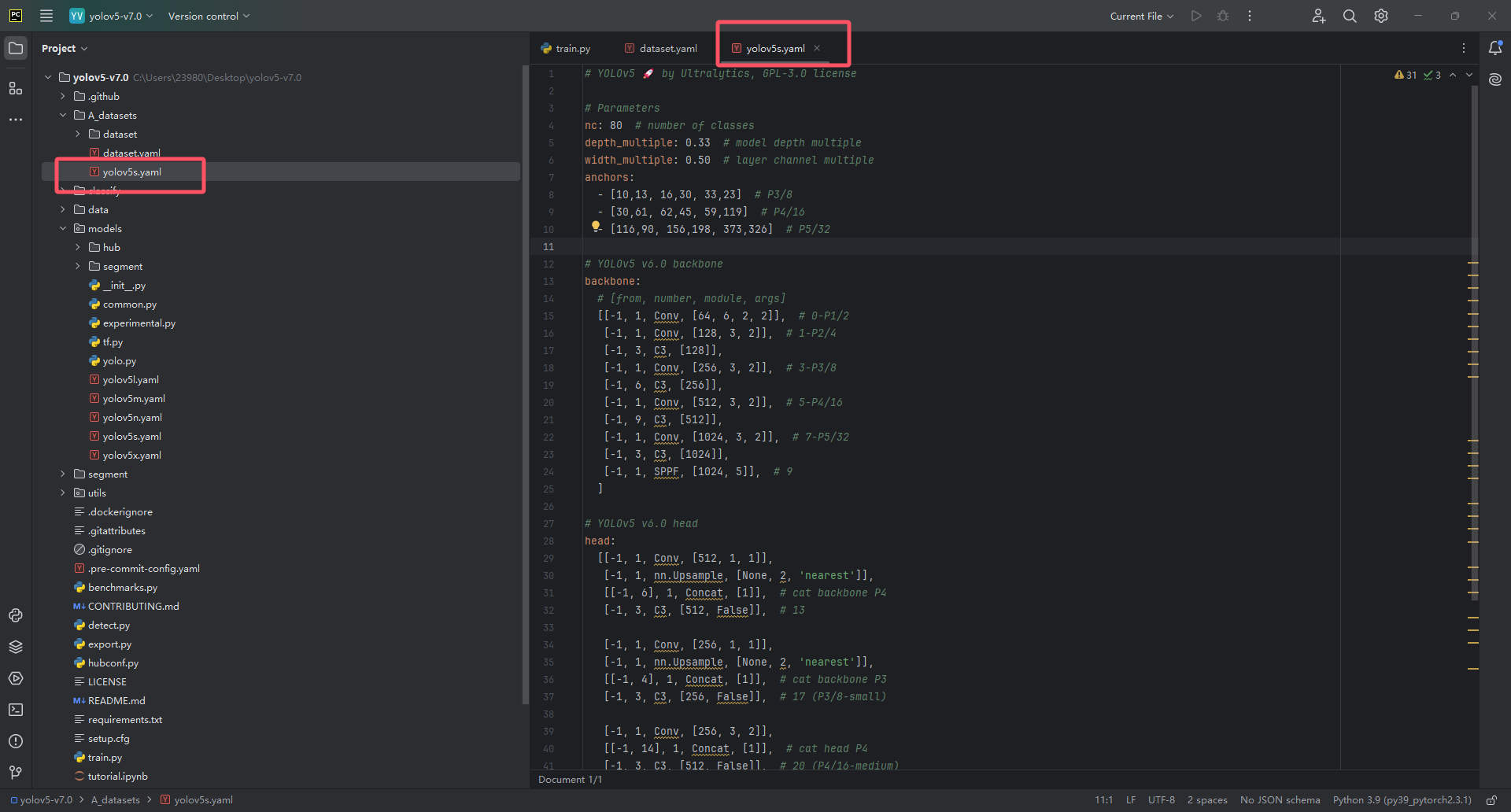The width and height of the screenshot is (1511, 812).
Task: Open IDE settings gear
Action: (x=1381, y=16)
